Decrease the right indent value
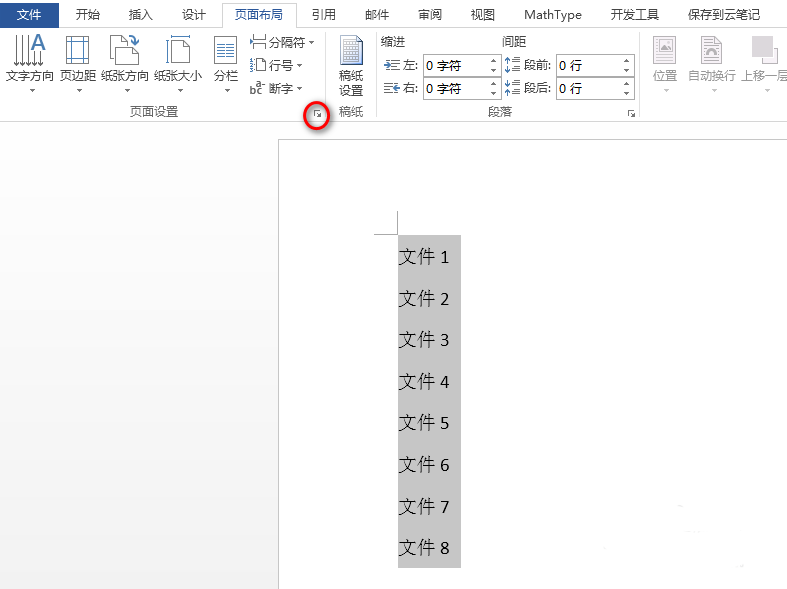This screenshot has height=589, width=787. 494,93
